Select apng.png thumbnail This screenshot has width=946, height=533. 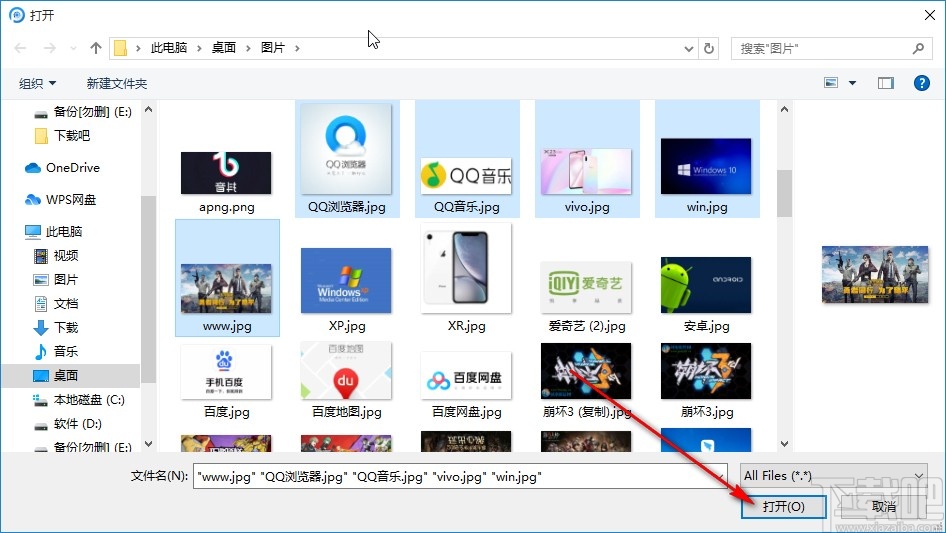coord(226,173)
